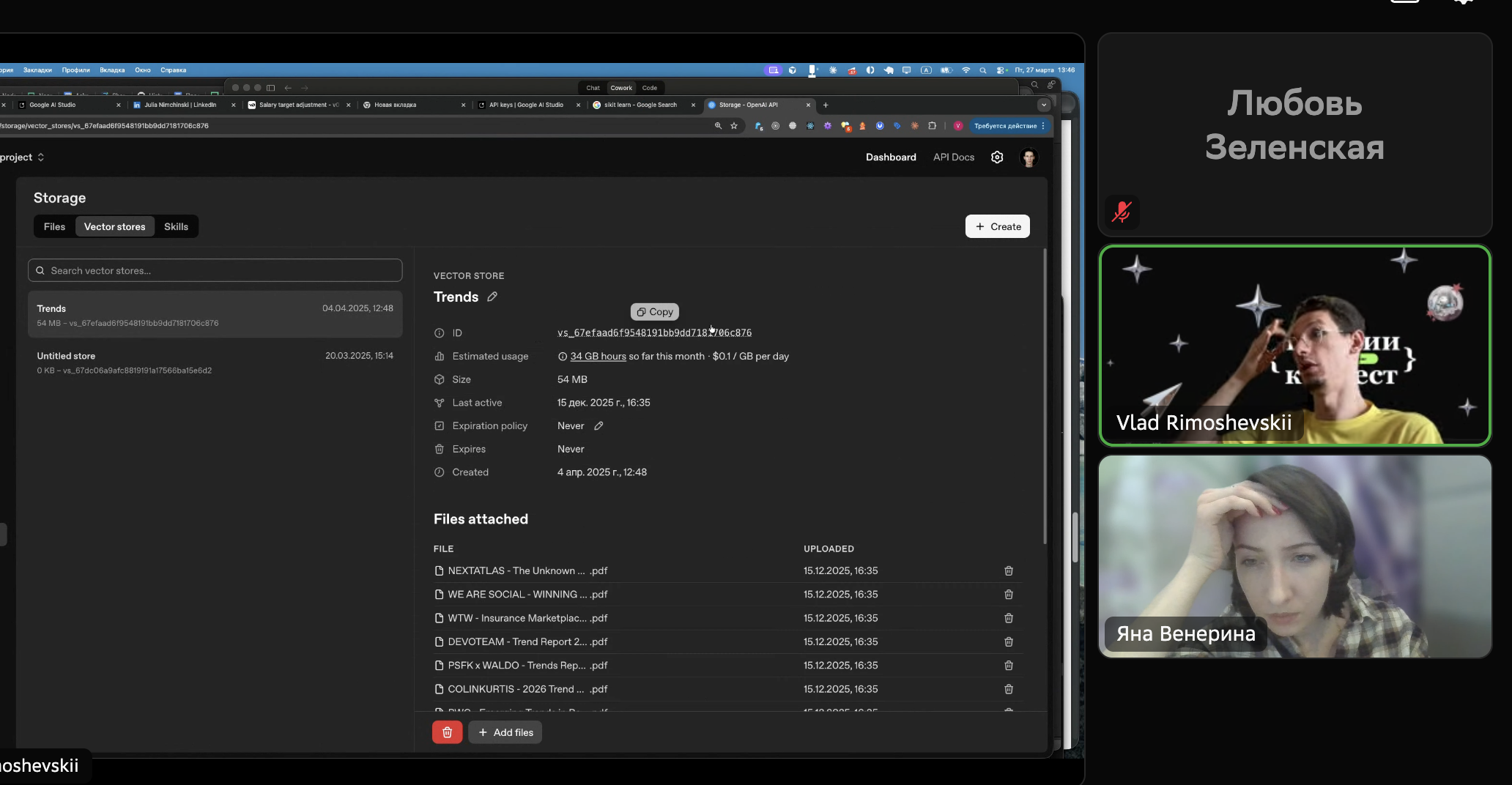This screenshot has height=785, width=1512.
Task: Delete the WE ARE SOCIAL pdf file
Action: (x=1009, y=595)
